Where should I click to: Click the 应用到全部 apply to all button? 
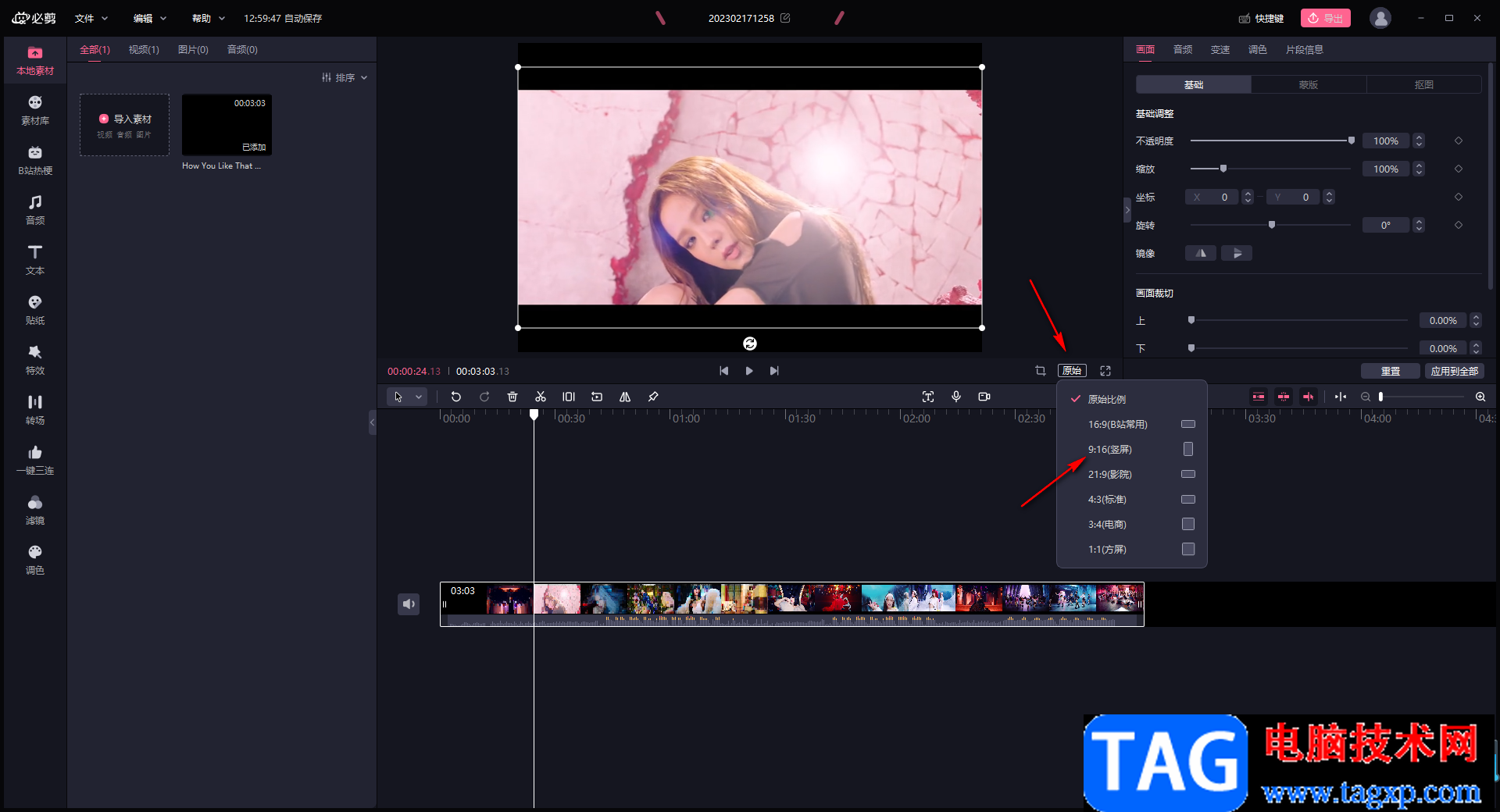tap(1454, 371)
